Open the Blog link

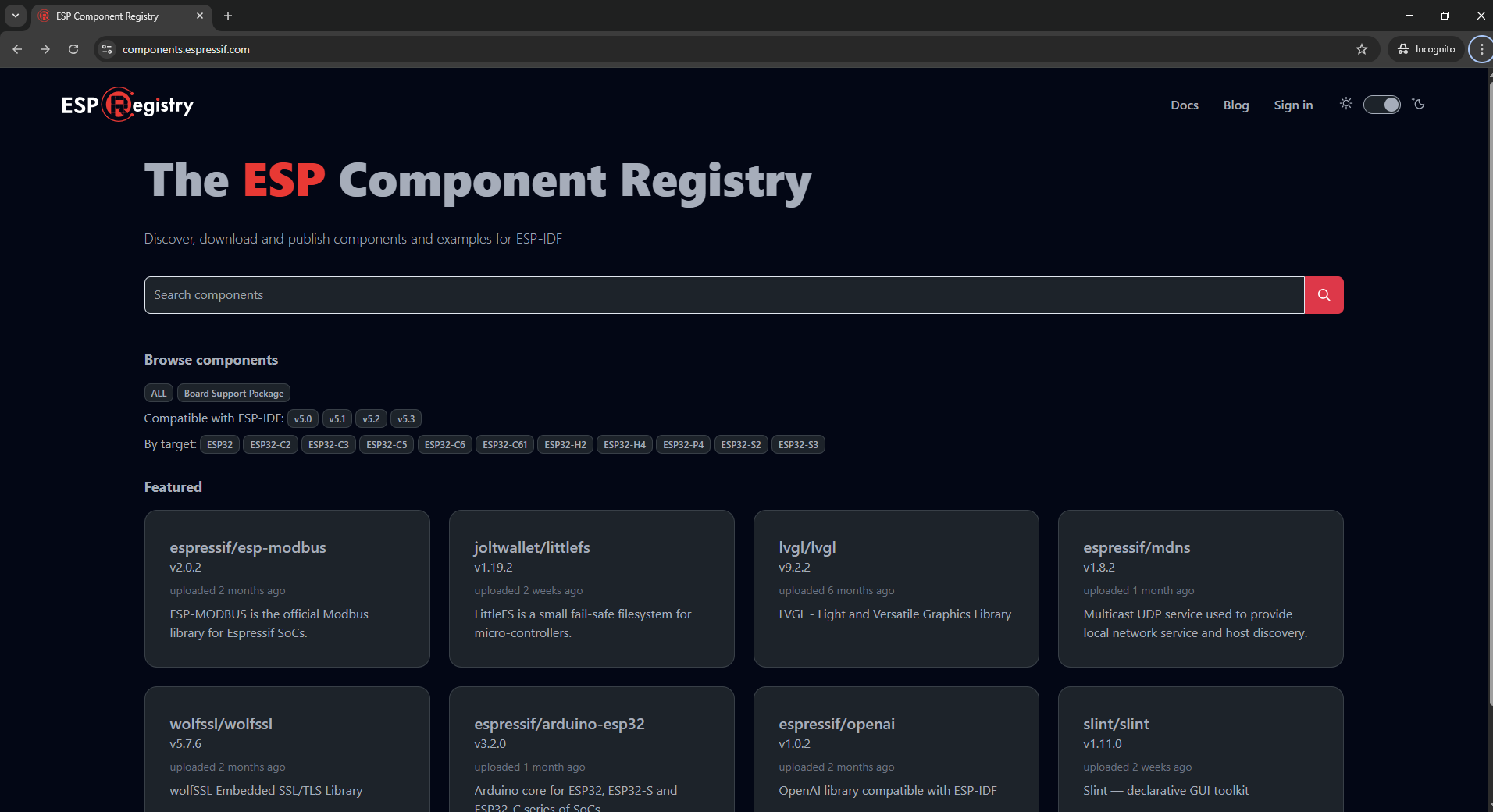[x=1236, y=105]
